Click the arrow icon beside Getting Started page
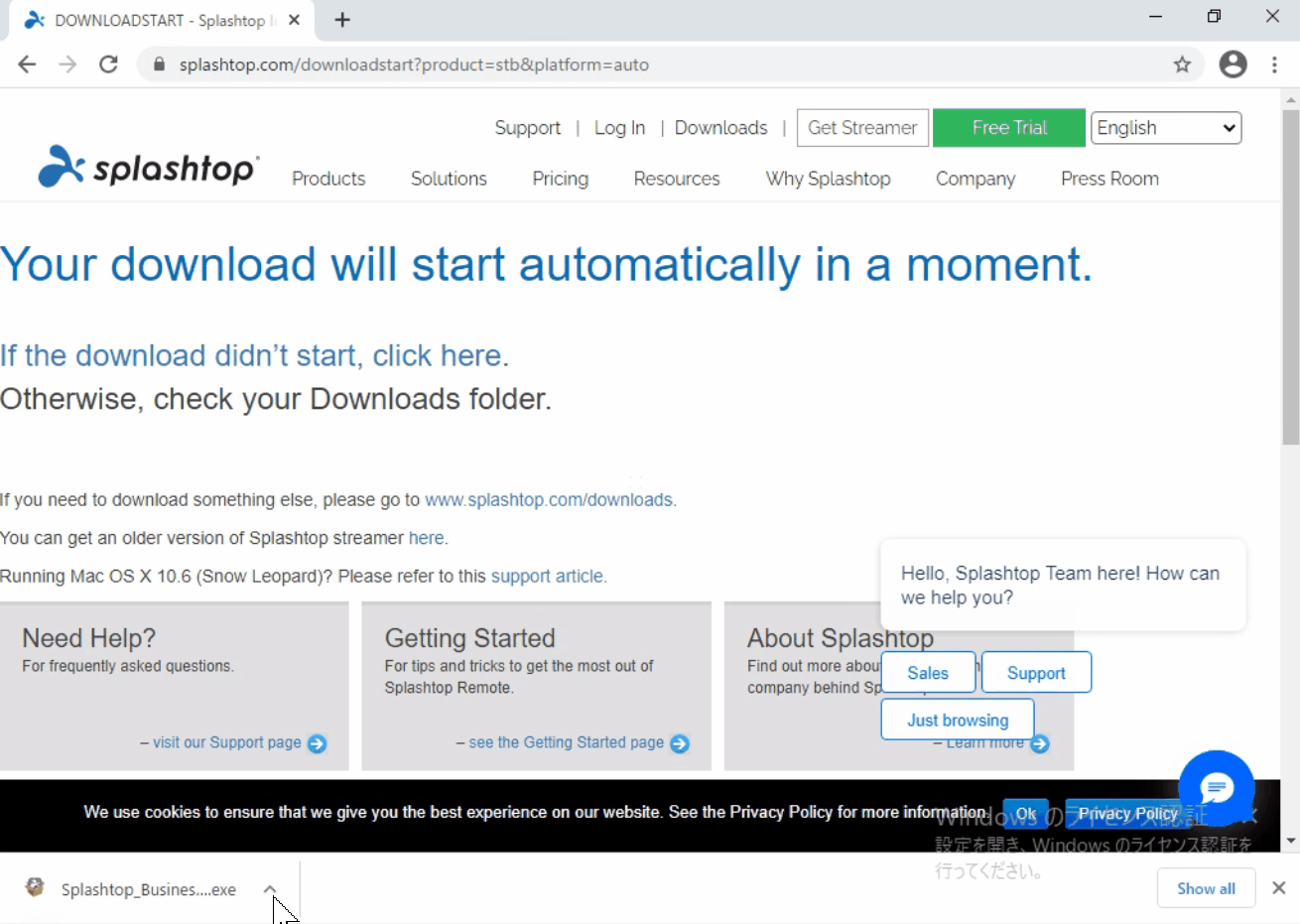 point(680,743)
